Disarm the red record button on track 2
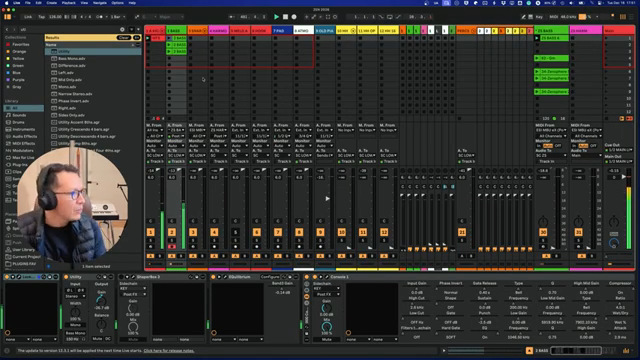Screen dimensions: 640x360 click(x=172, y=247)
